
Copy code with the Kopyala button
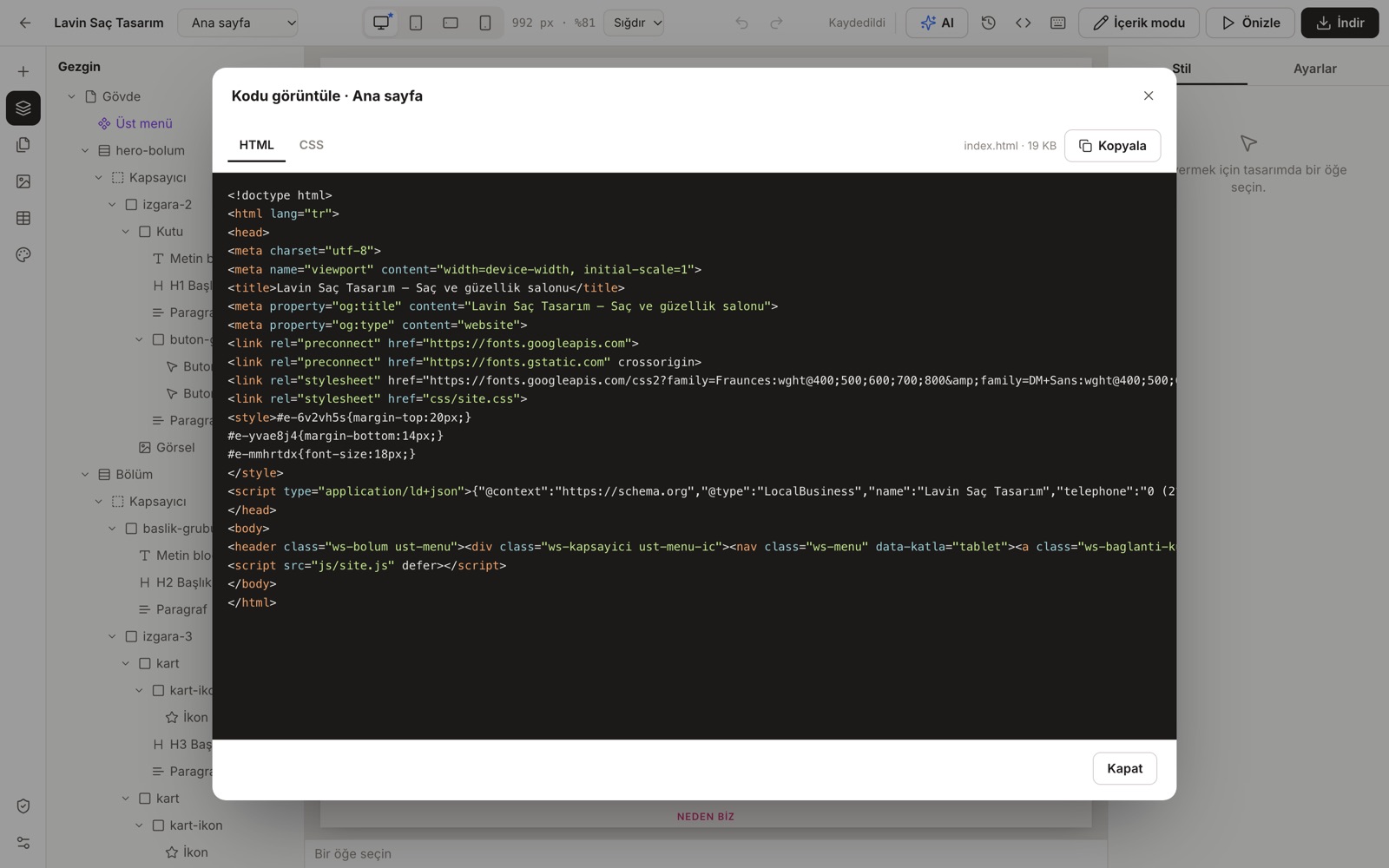(1112, 146)
